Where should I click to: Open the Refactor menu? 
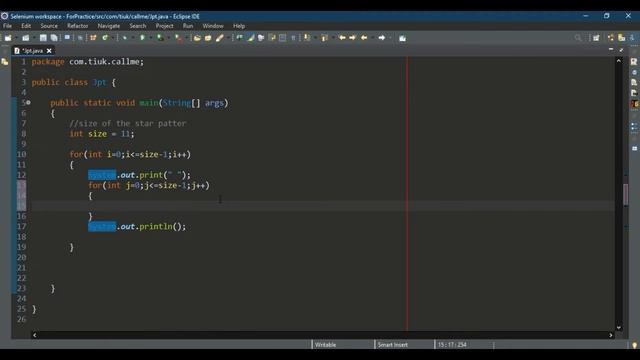pos(78,26)
